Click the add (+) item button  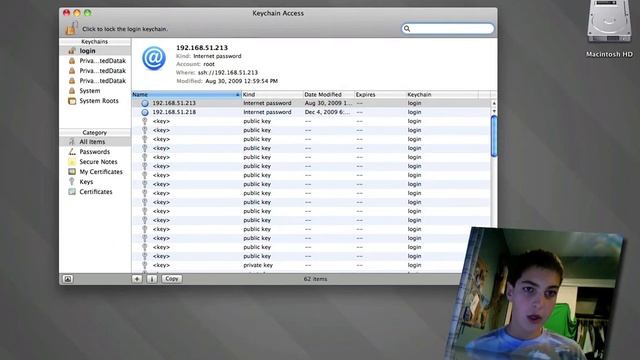137,279
